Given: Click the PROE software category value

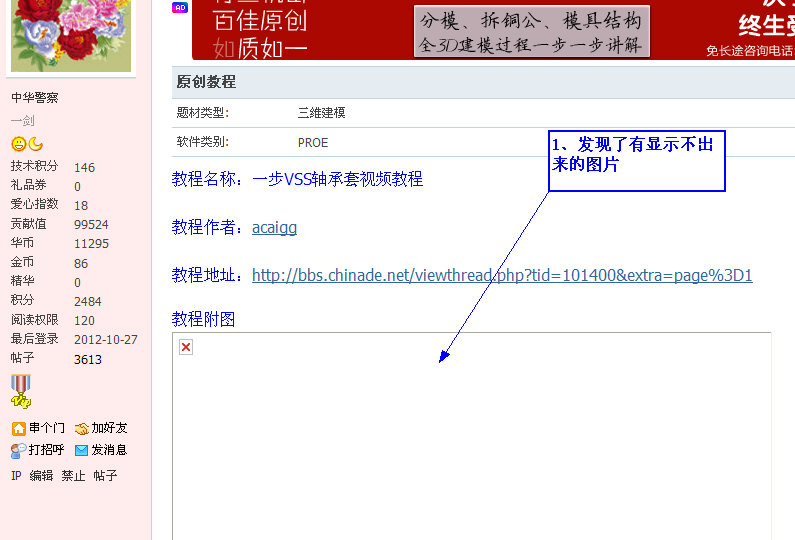Looking at the screenshot, I should pyautogui.click(x=313, y=142).
